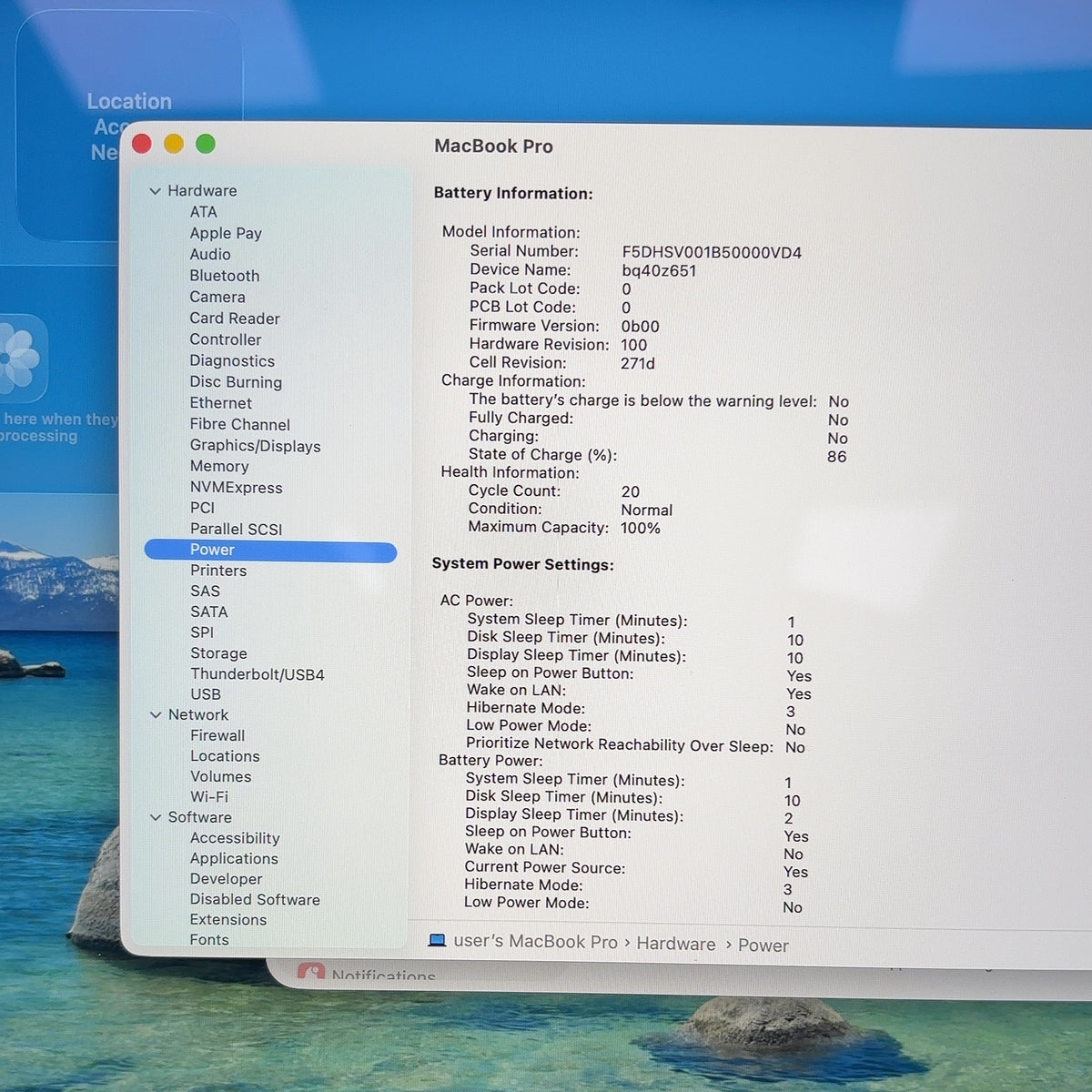Click user's MacBook Pro in path bar
The width and height of the screenshot is (1092, 1092).
(x=535, y=942)
